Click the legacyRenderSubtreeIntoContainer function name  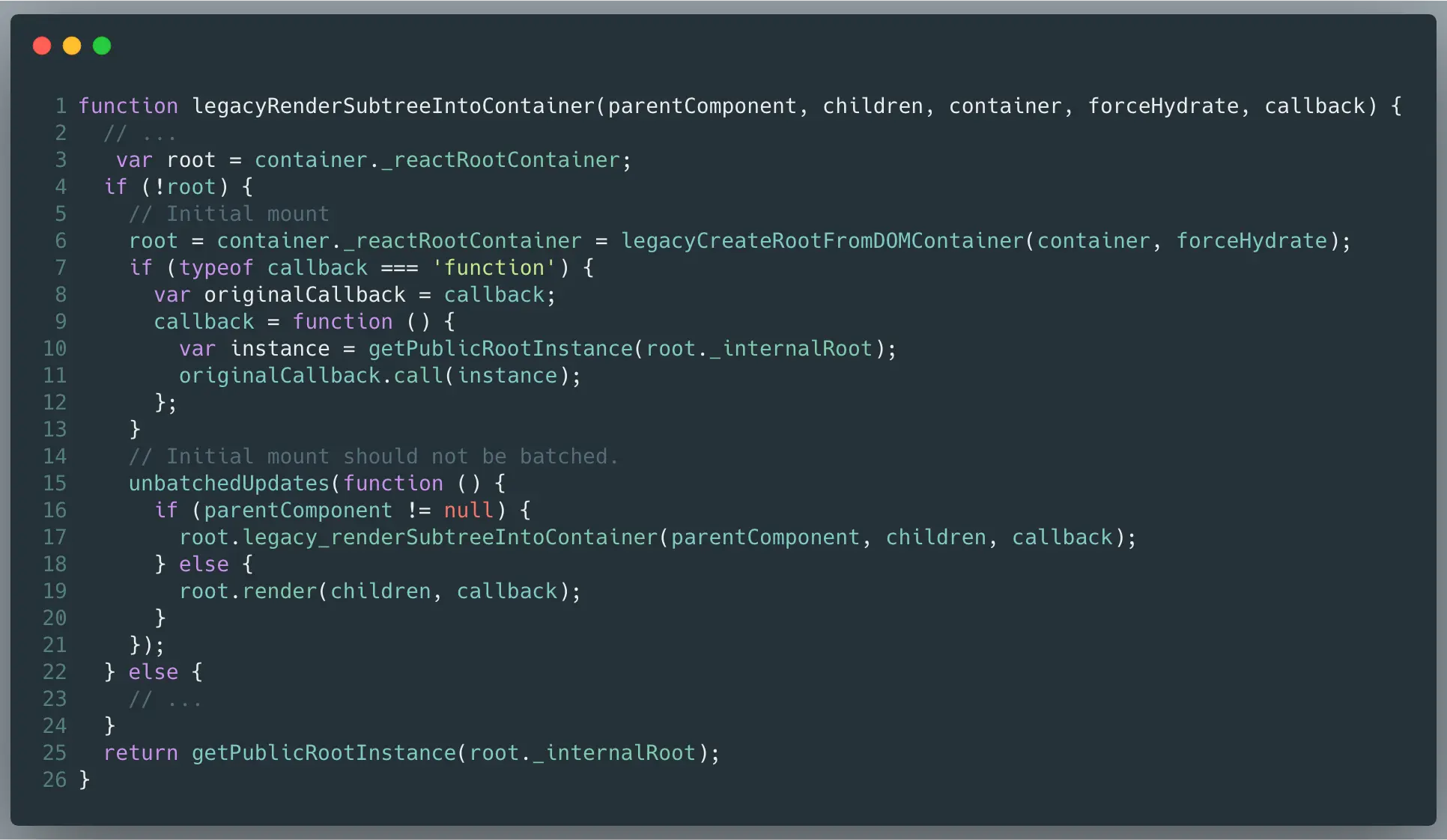click(x=392, y=106)
